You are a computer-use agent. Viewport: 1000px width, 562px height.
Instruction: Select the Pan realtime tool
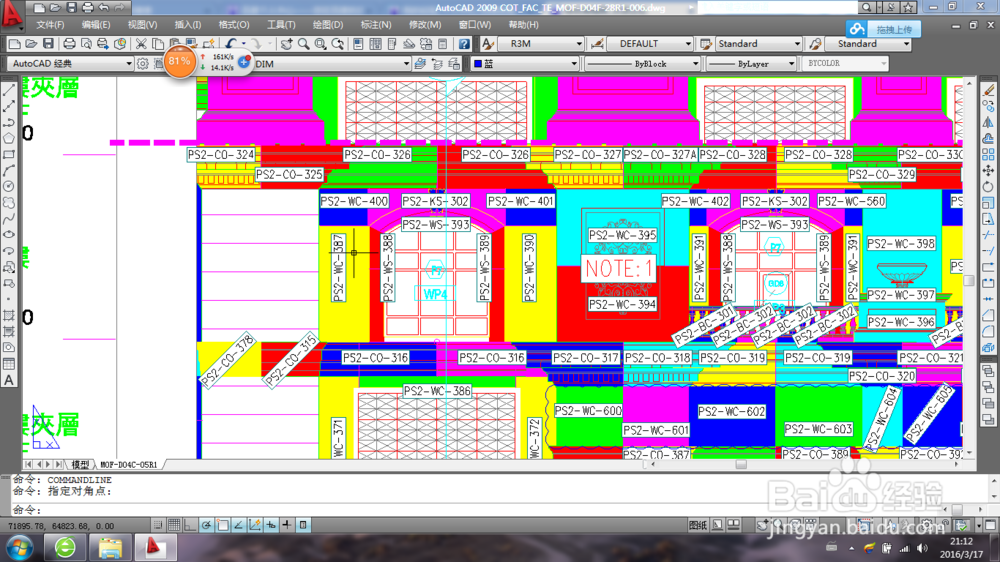coord(287,44)
